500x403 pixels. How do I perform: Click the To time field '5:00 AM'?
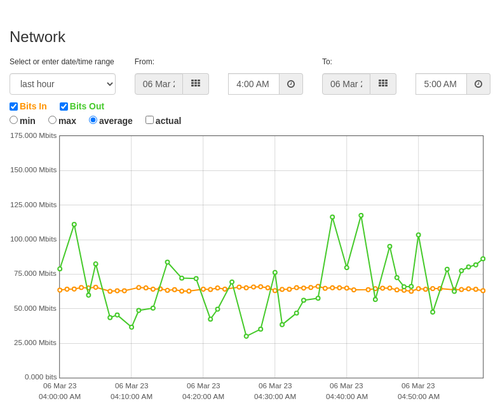[441, 84]
